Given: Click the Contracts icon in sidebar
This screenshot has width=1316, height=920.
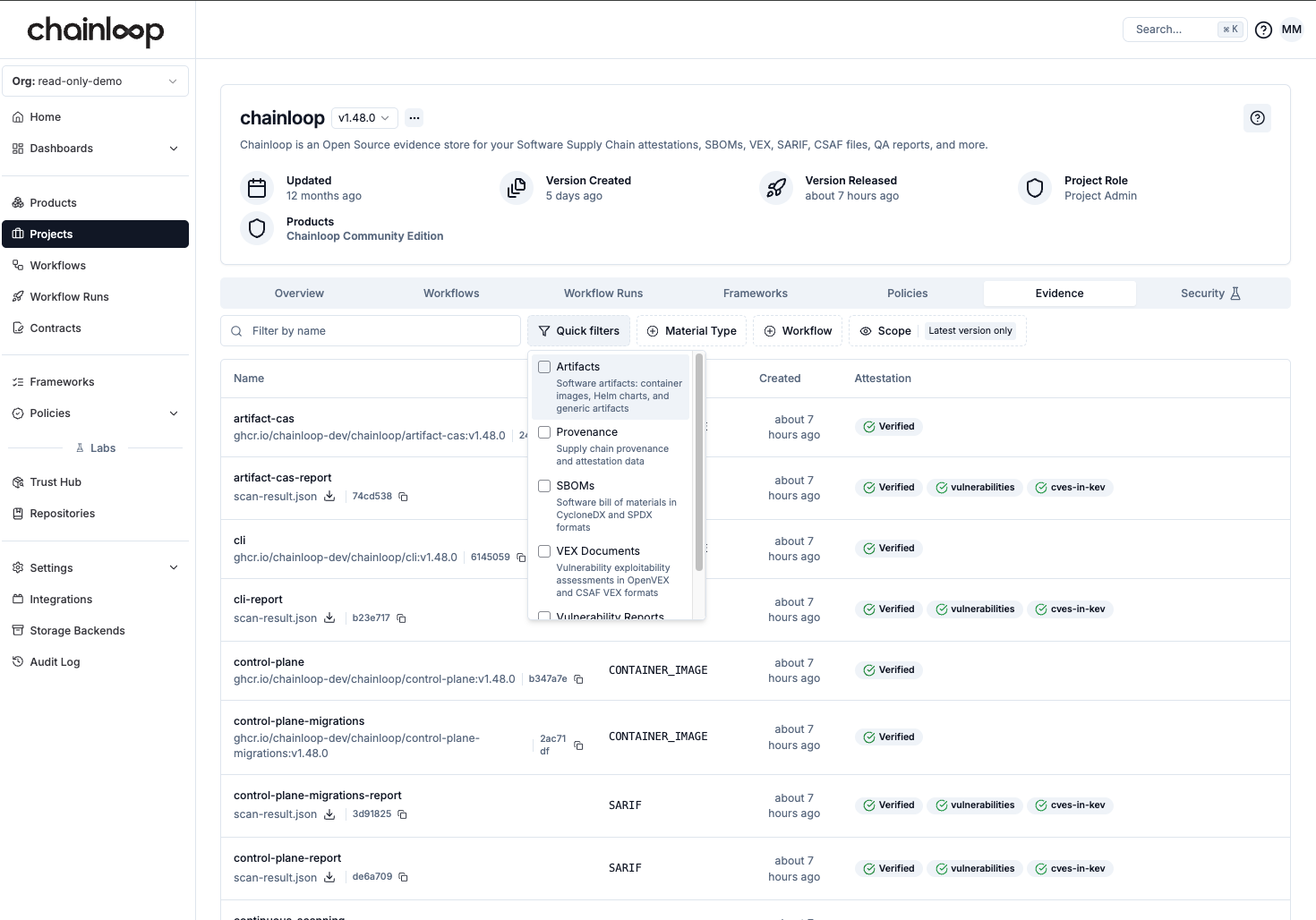Looking at the screenshot, I should click(18, 328).
